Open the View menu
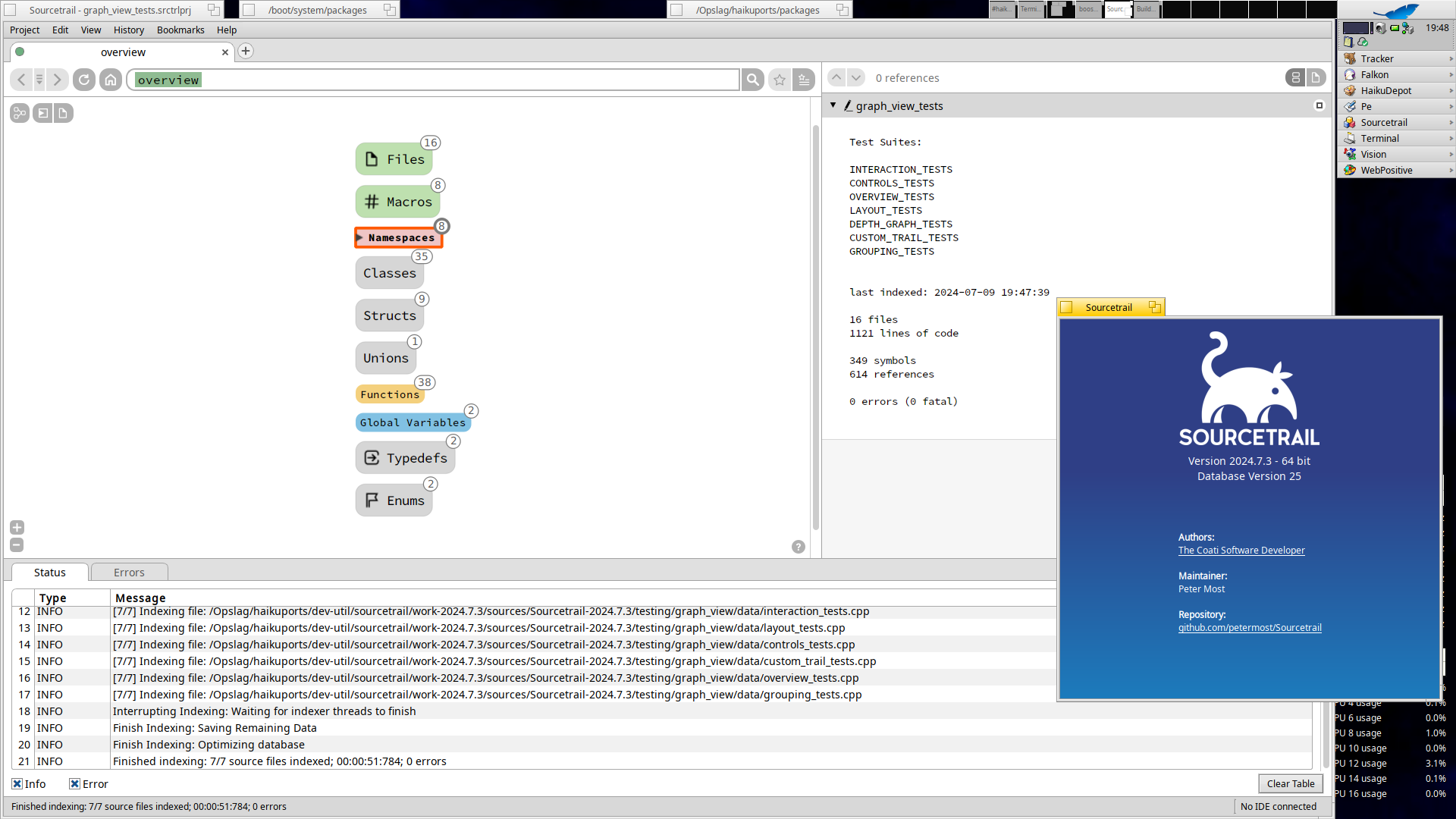 pos(91,30)
